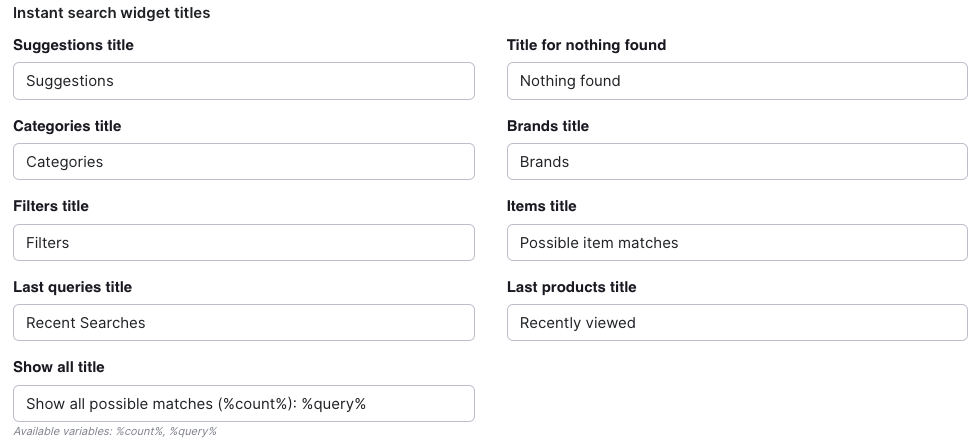Click the 'Instant search widget titles' heading
This screenshot has width=977, height=444.
pyautogui.click(x=112, y=14)
